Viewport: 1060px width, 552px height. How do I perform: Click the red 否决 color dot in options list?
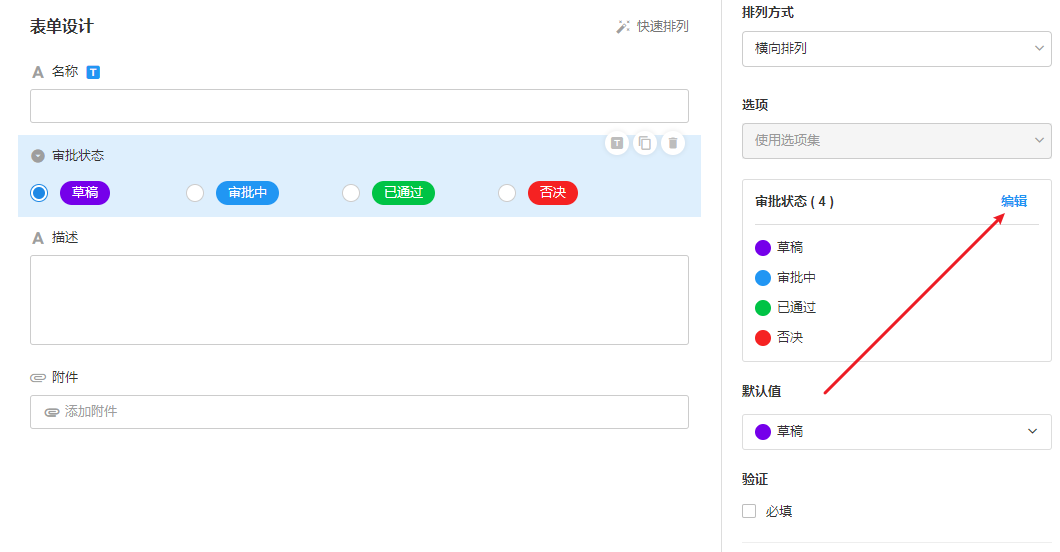(763, 338)
